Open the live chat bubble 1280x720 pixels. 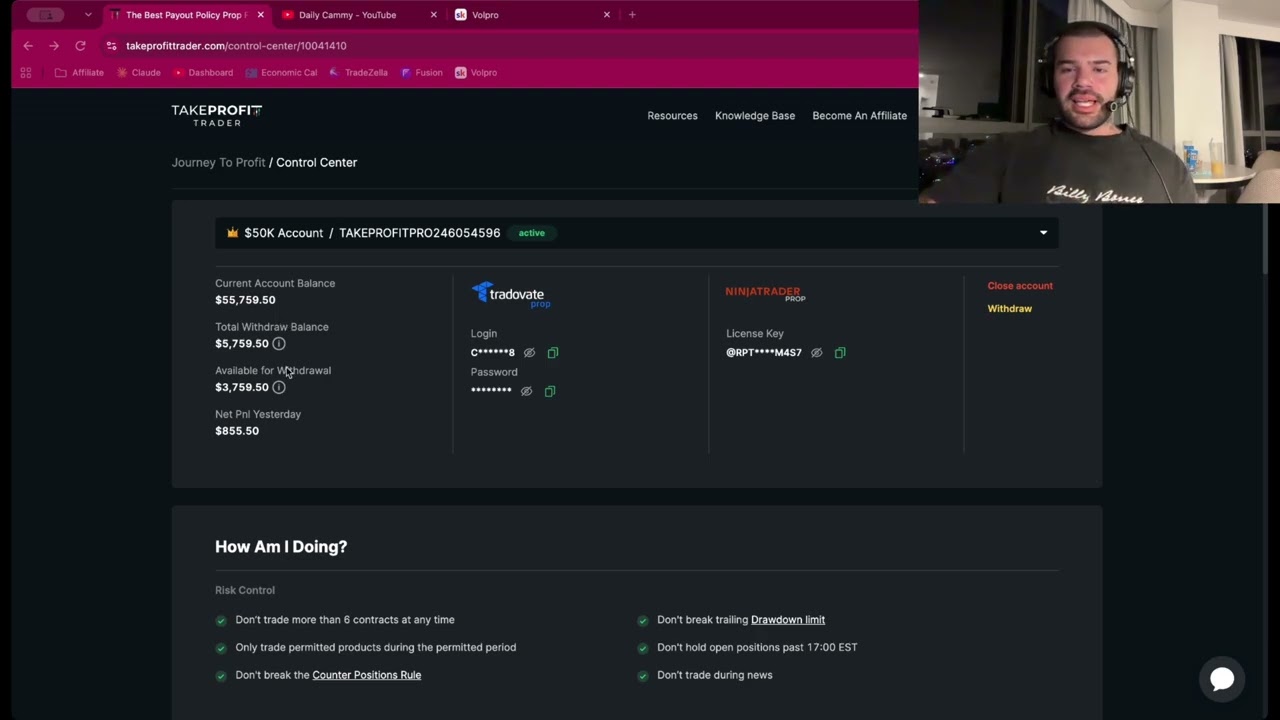coord(1222,679)
